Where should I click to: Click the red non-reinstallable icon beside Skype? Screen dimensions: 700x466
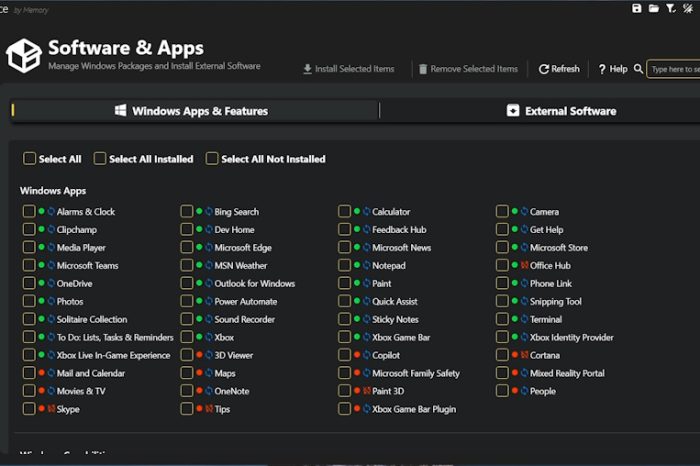tap(50, 409)
